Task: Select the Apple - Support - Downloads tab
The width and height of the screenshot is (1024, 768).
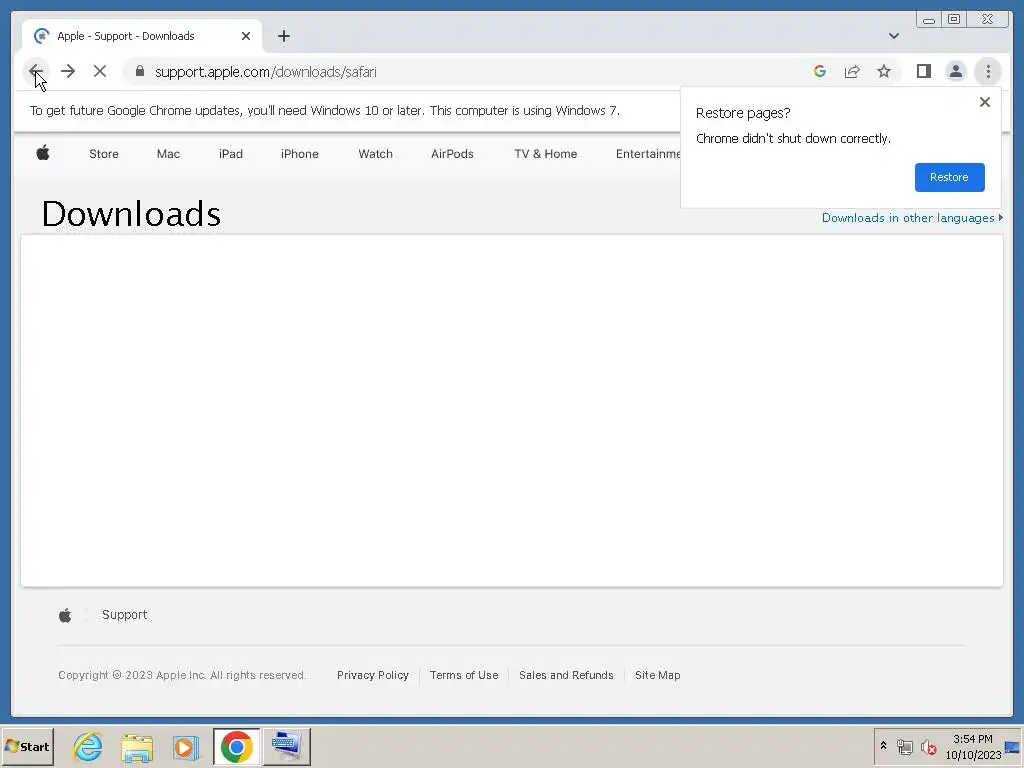Action: tap(142, 36)
